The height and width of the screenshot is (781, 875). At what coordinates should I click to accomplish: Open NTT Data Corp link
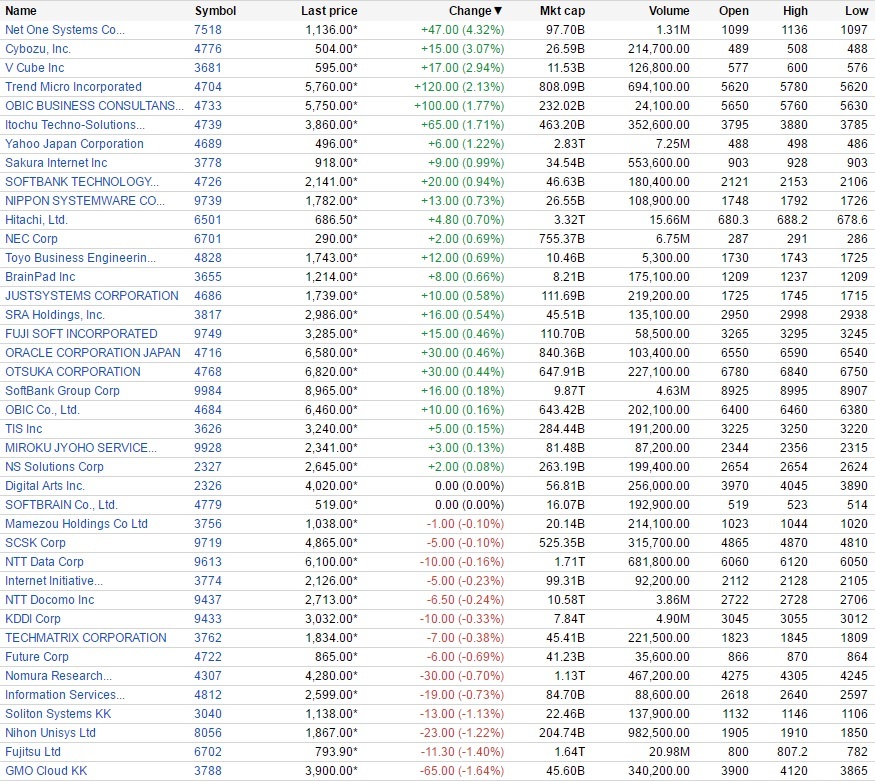coord(44,561)
